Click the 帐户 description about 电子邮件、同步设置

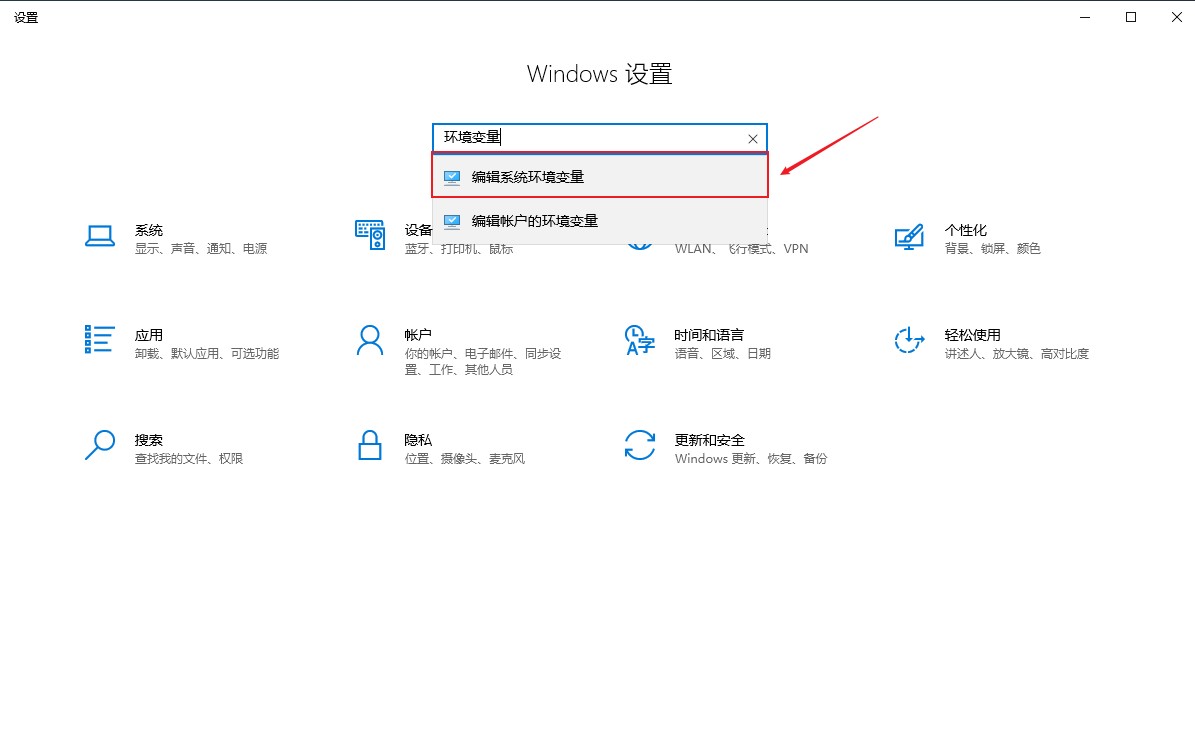point(482,361)
